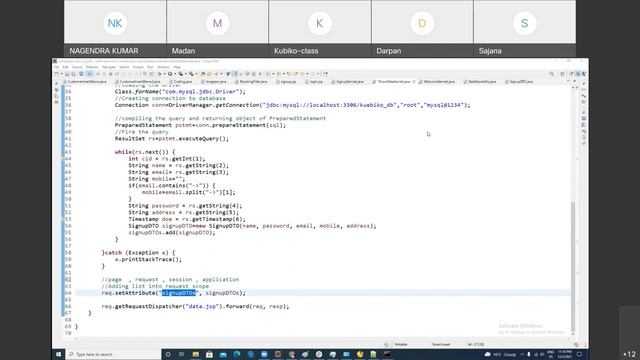This screenshot has width=640, height=360.
Task: Click the taskbar search box
Action: click(x=113, y=354)
